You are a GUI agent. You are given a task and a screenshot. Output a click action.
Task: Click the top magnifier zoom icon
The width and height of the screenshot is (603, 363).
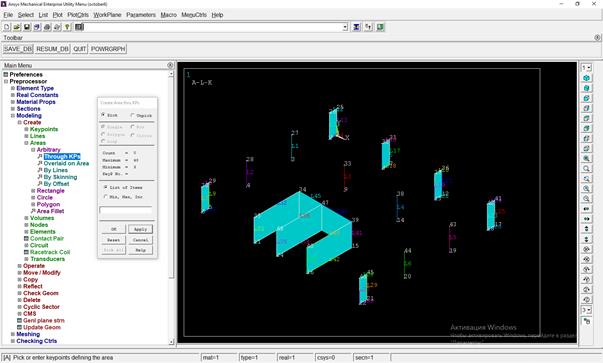(586, 158)
